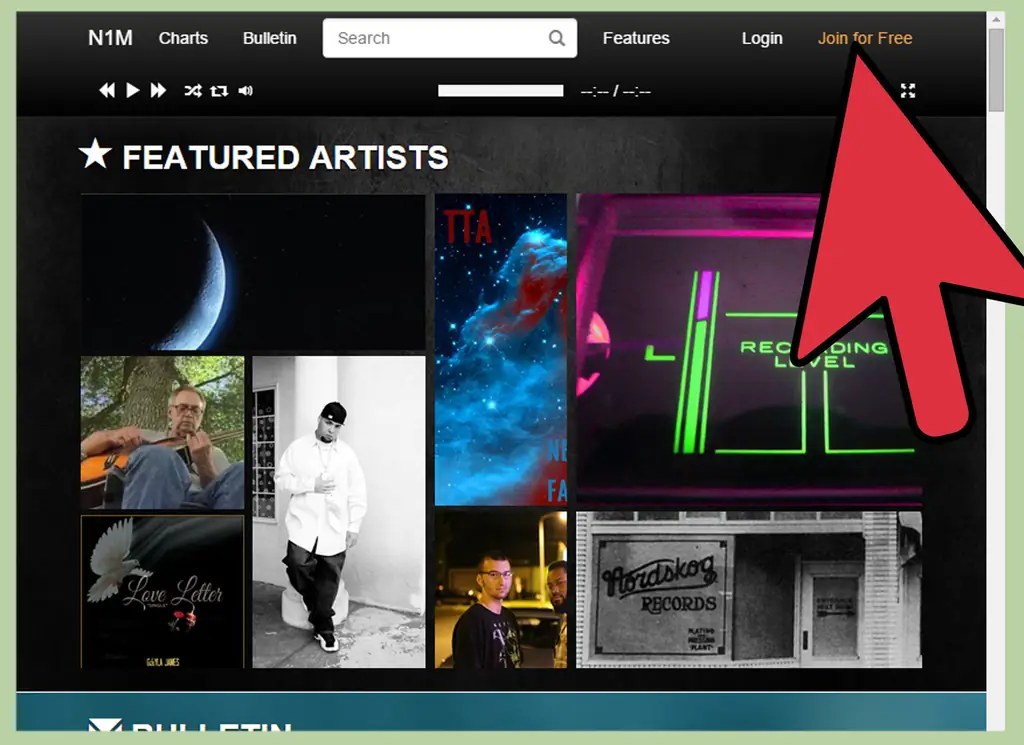This screenshot has height=745, width=1024.
Task: Open the Bulletin page
Action: [x=270, y=38]
